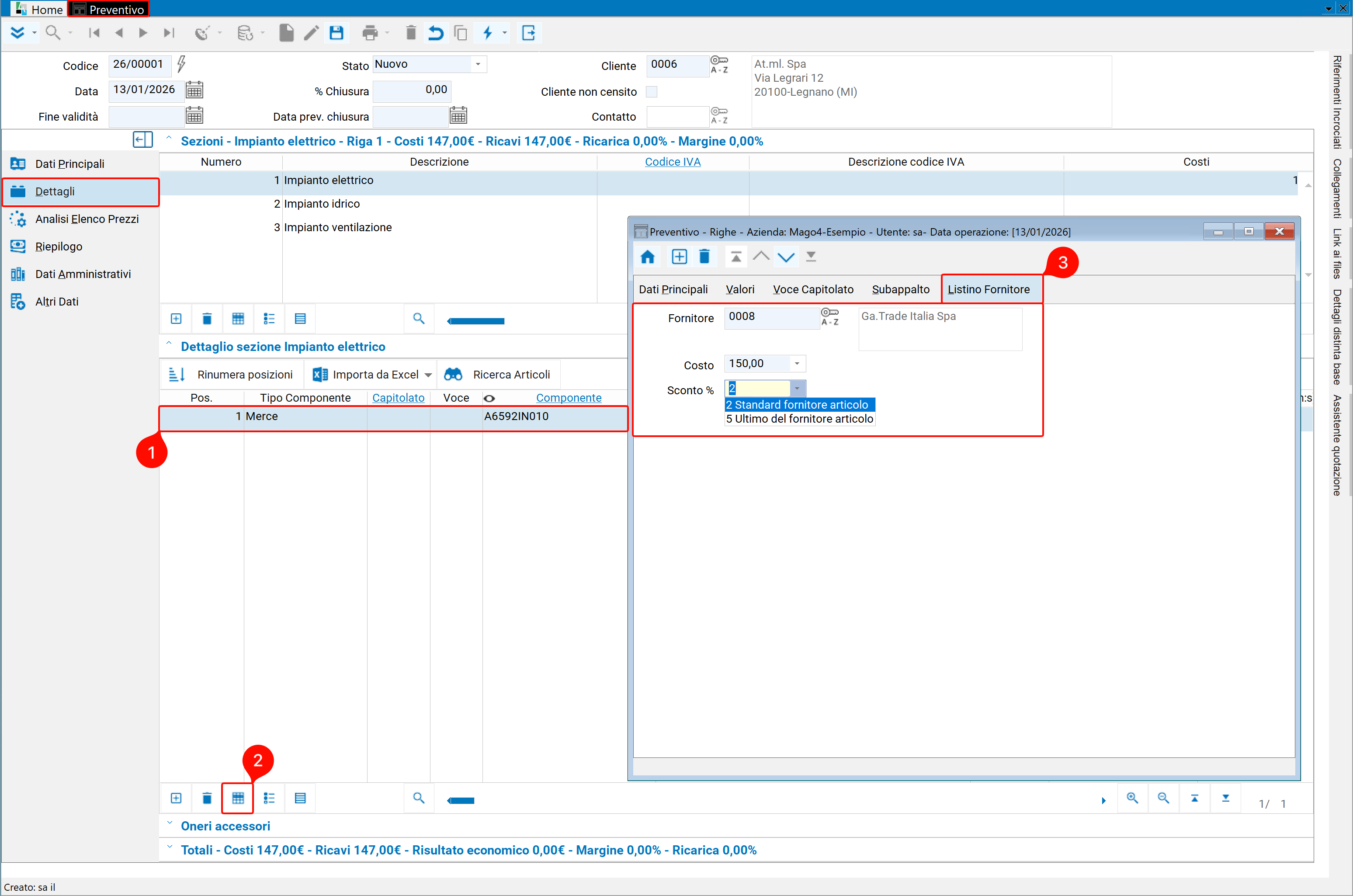The image size is (1353, 896).
Task: Switch to Voce Capitolato tab
Action: tap(813, 290)
